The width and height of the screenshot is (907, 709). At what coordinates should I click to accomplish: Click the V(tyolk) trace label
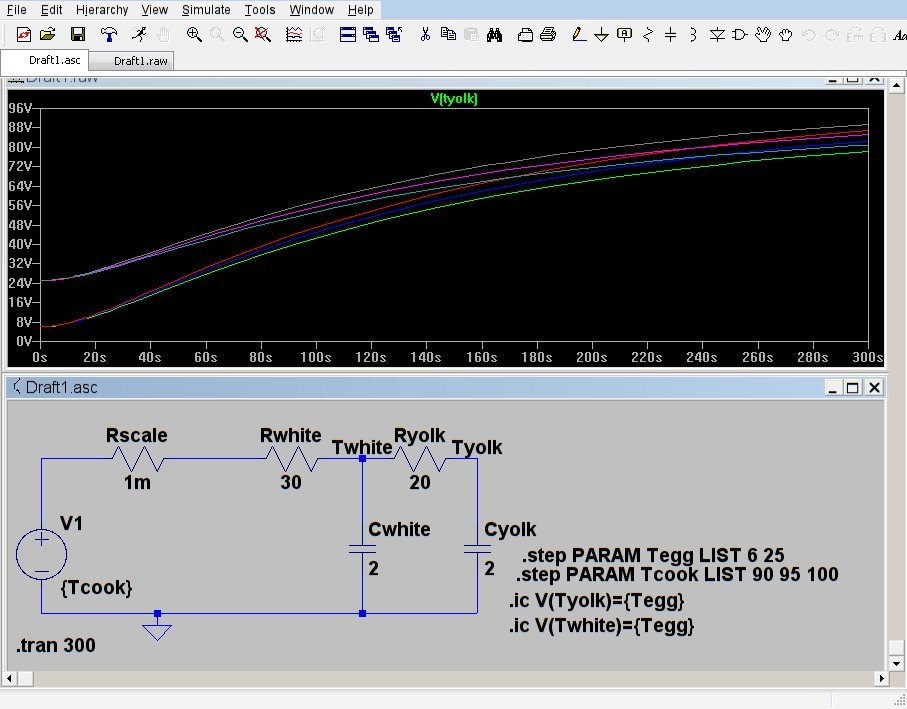click(453, 98)
